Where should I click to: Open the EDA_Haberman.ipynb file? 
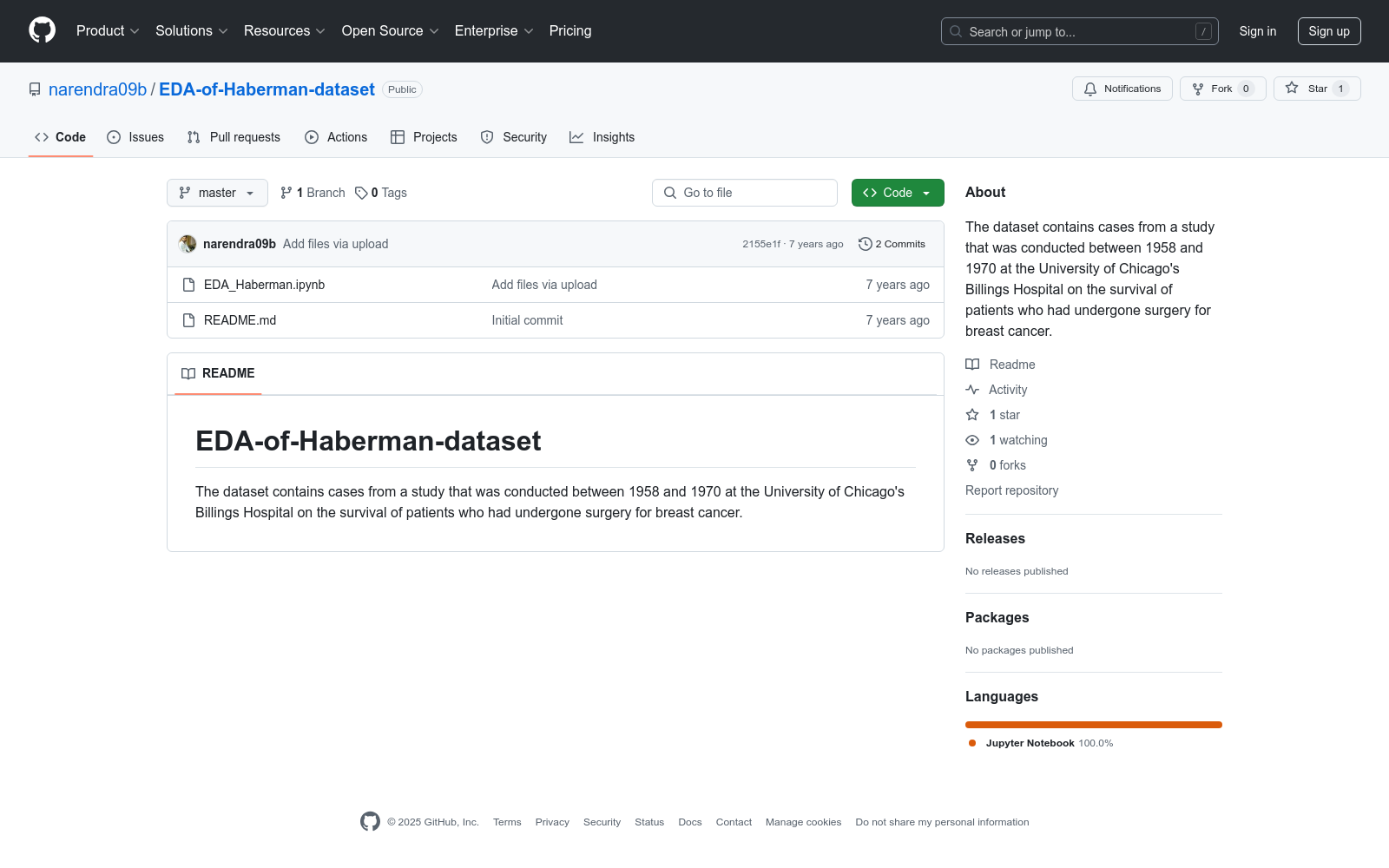(264, 285)
